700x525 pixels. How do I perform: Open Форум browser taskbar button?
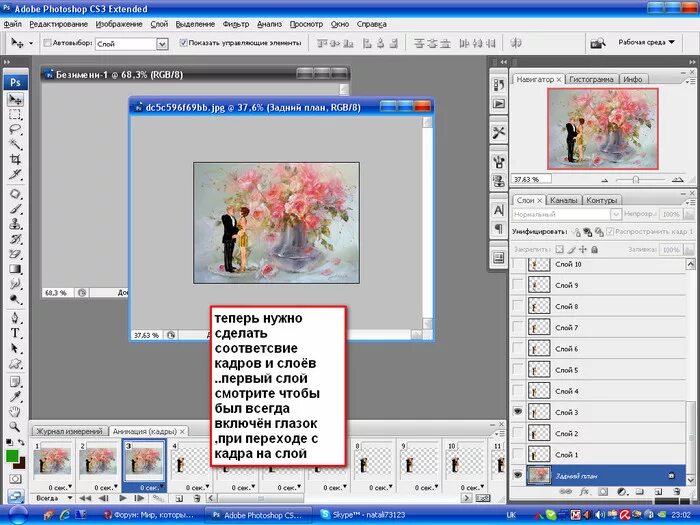[x=150, y=515]
